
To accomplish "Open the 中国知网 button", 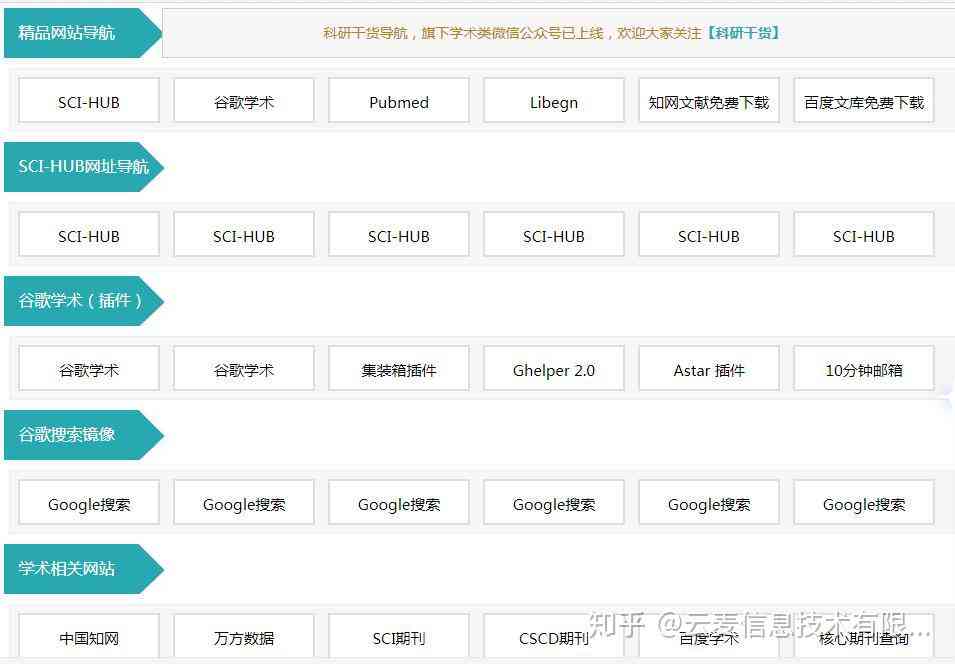I will pyautogui.click(x=89, y=637).
